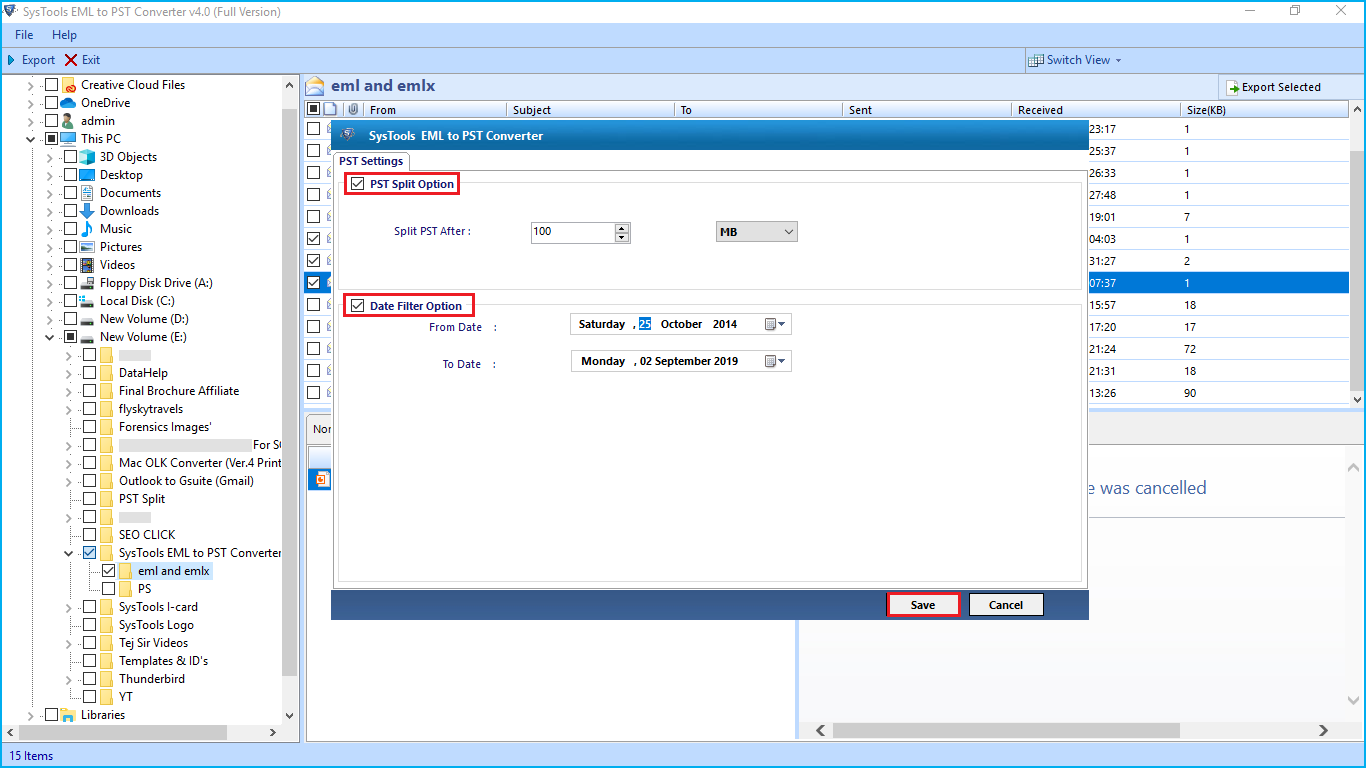Expand the Libraries tree node

click(31, 715)
